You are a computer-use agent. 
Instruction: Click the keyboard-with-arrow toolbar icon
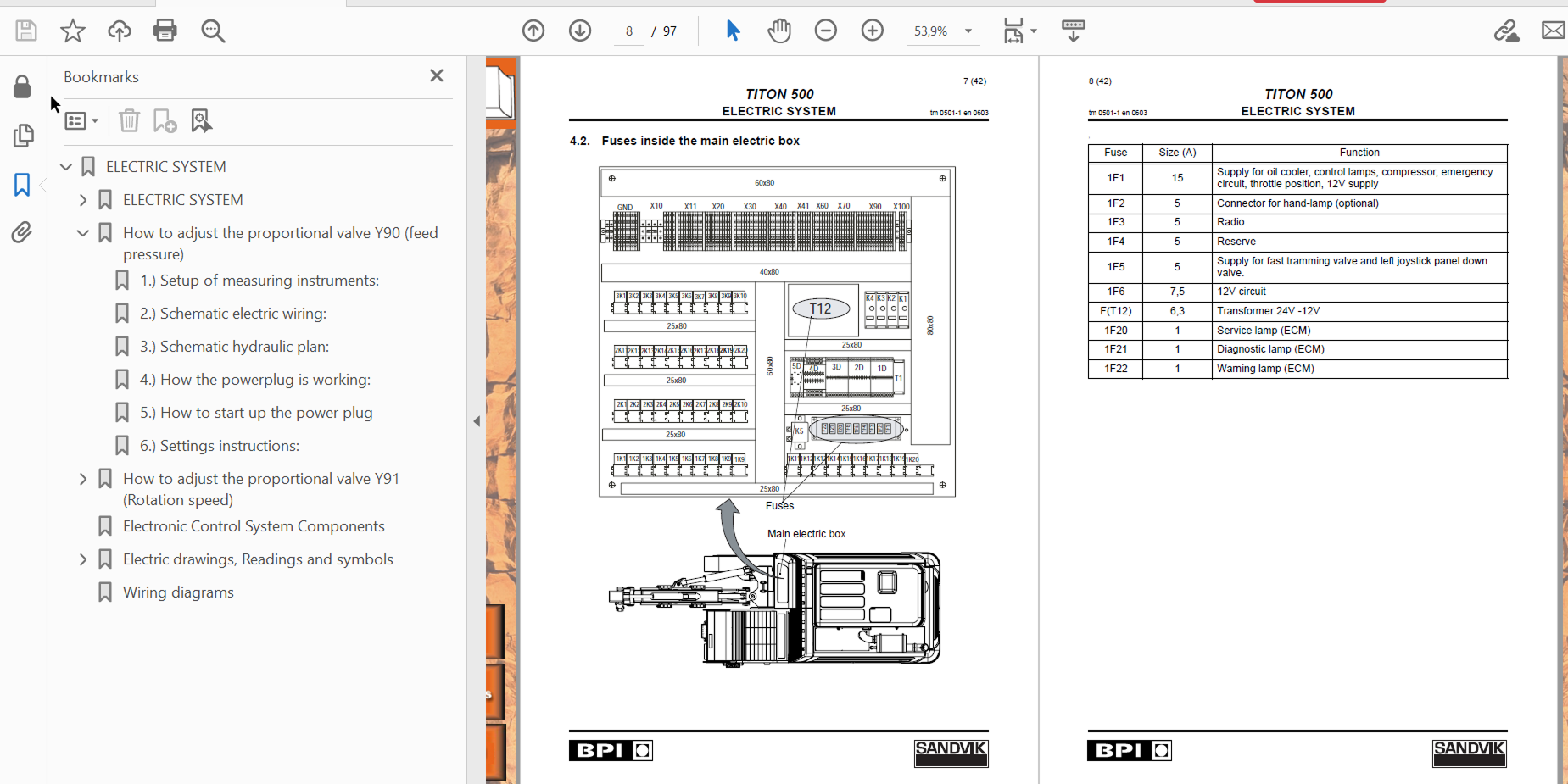click(x=1074, y=31)
